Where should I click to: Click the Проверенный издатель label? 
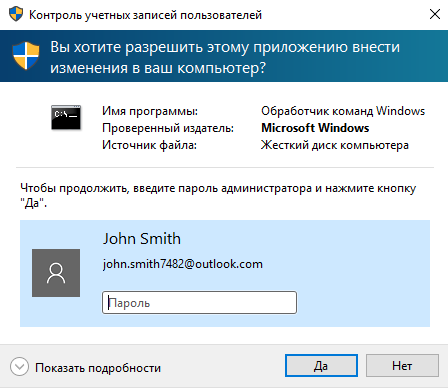[168, 128]
